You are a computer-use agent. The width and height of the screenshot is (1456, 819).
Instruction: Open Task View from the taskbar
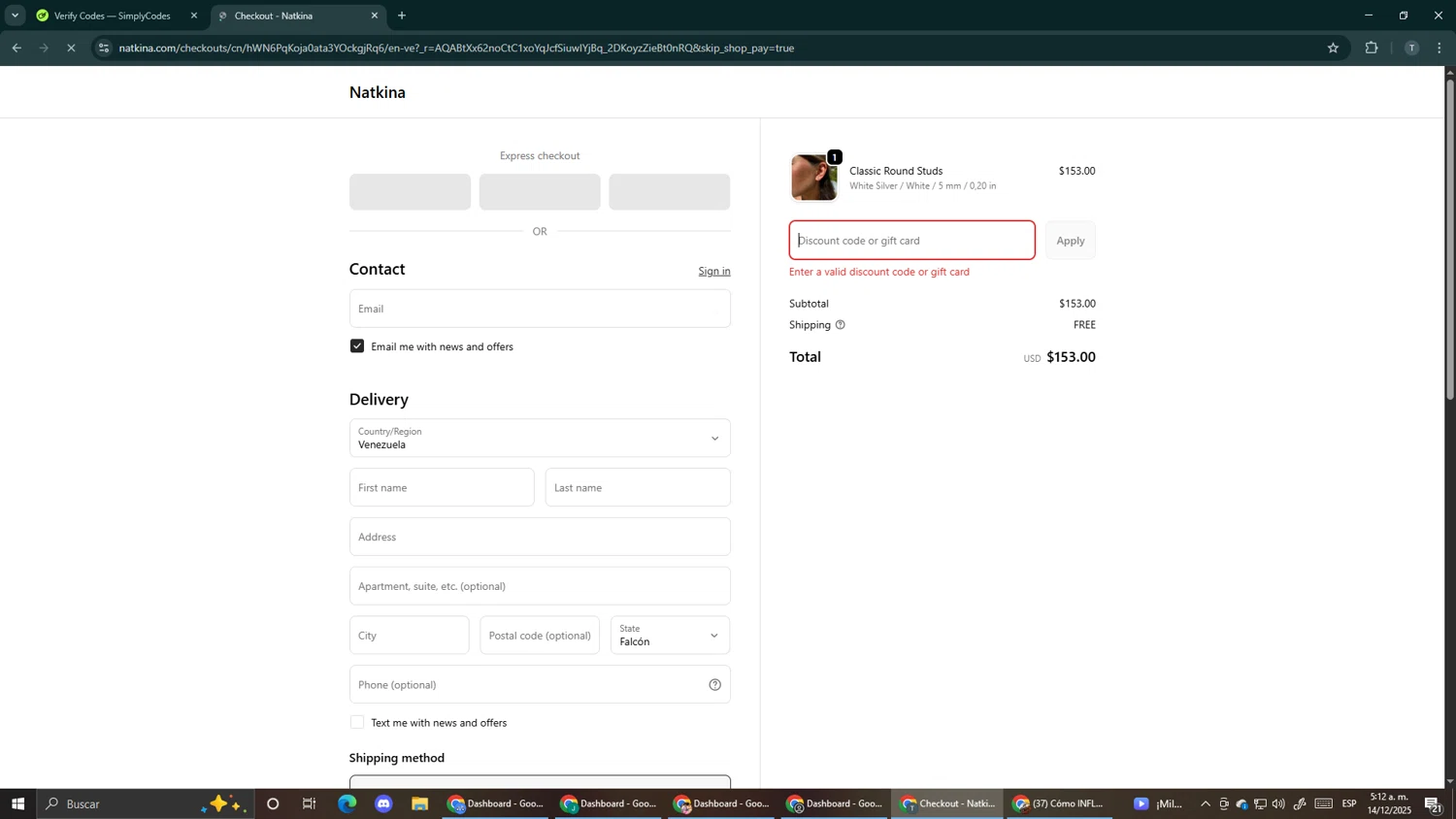pos(310,803)
